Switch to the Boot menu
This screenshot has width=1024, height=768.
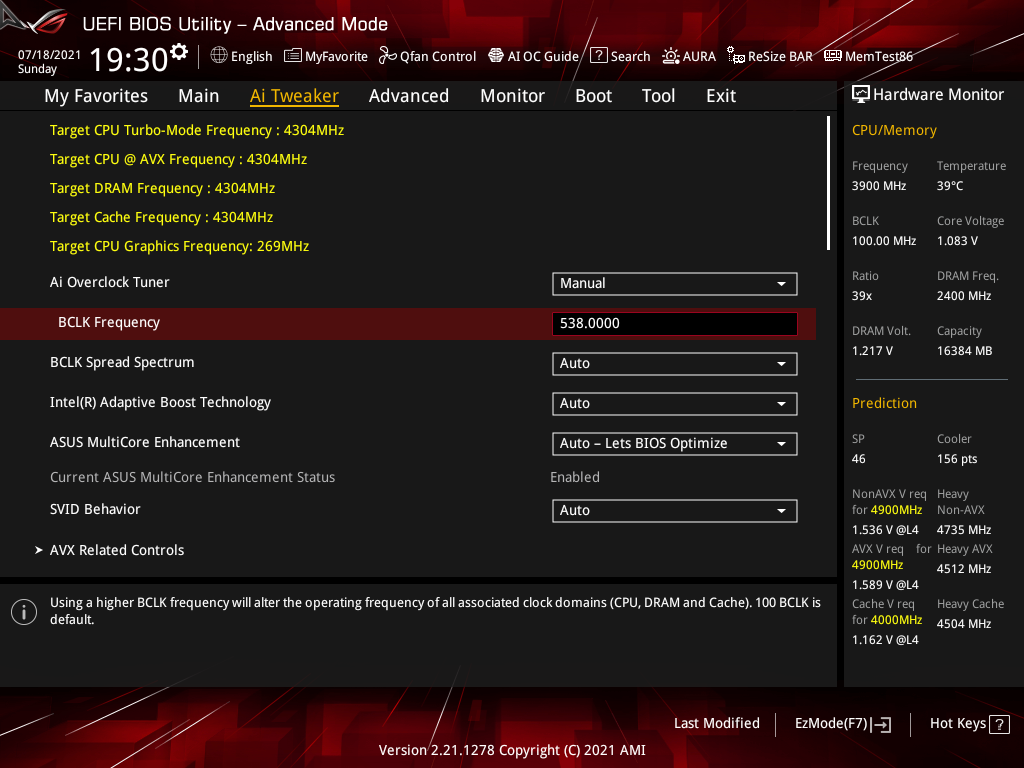(593, 95)
